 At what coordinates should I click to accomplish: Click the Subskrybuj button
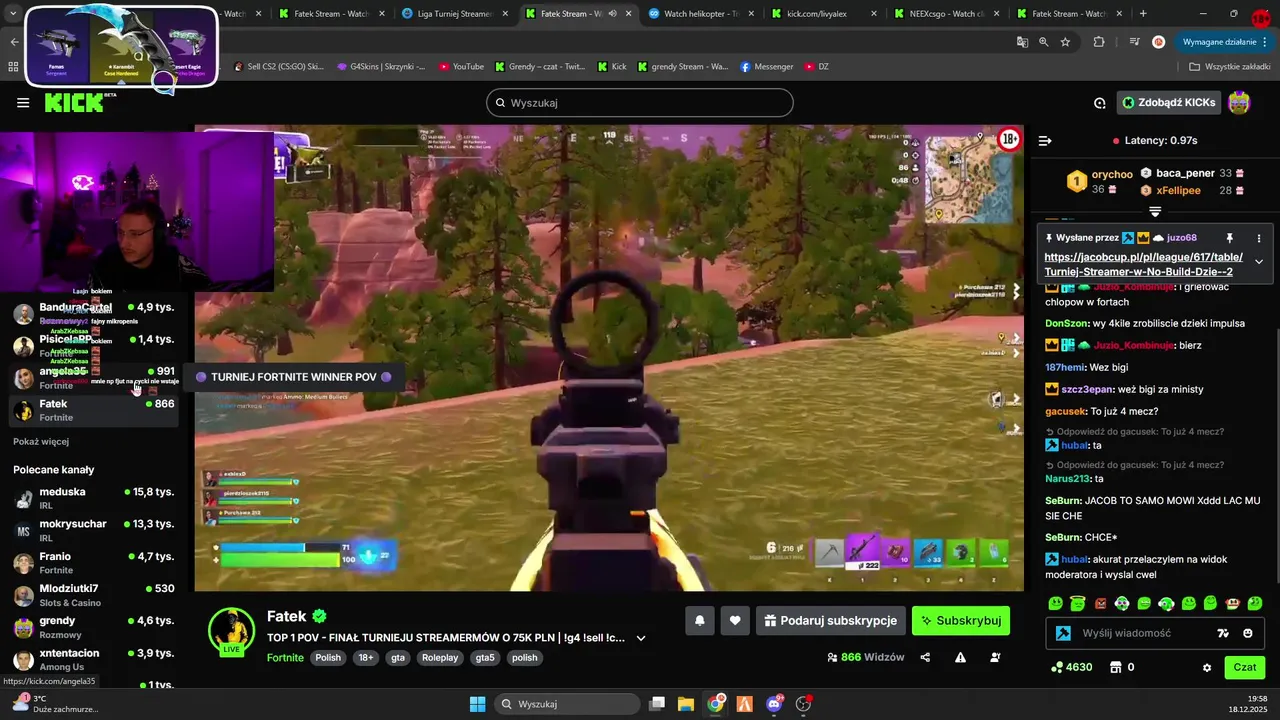point(961,621)
